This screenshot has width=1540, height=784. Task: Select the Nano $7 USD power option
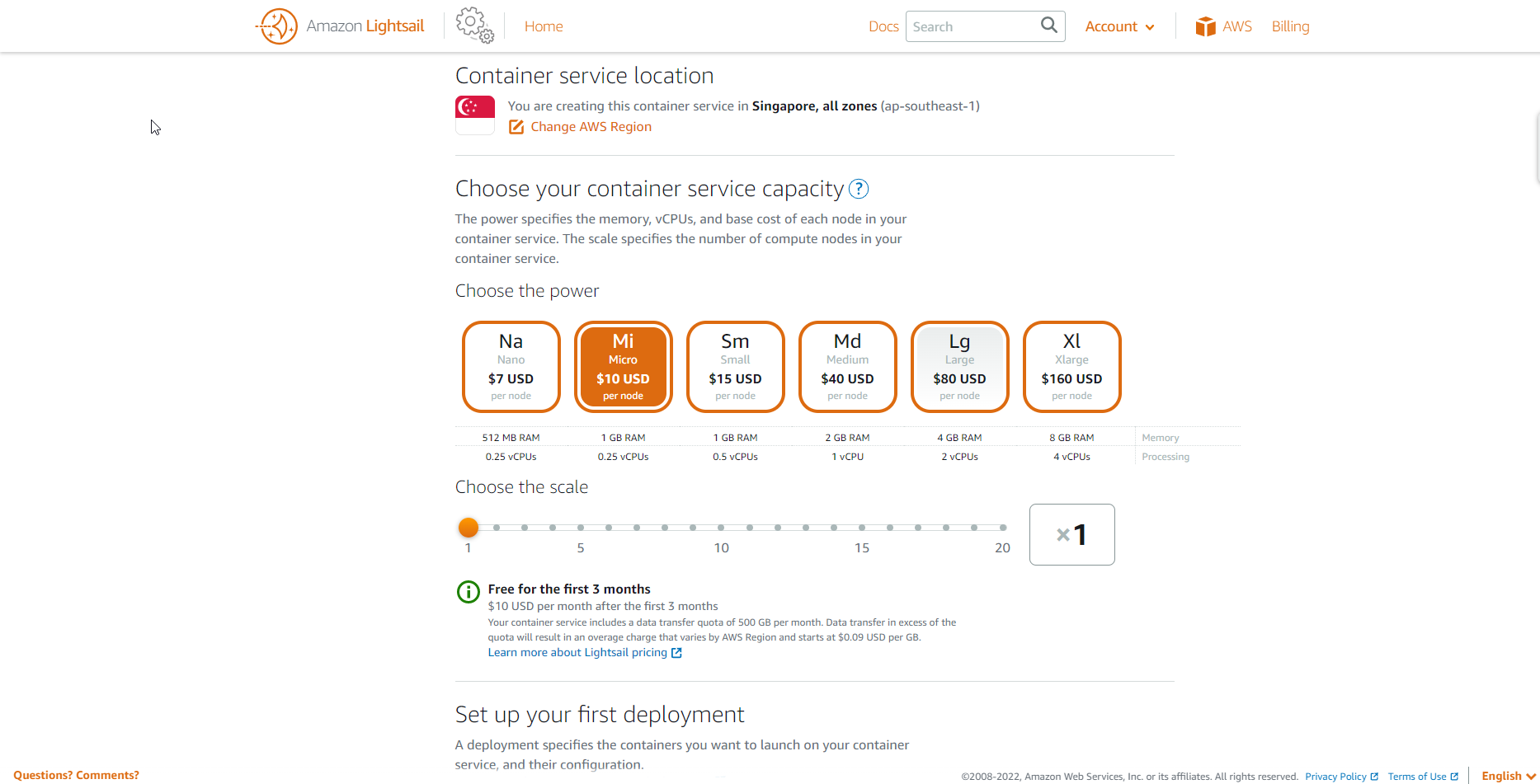click(x=511, y=367)
